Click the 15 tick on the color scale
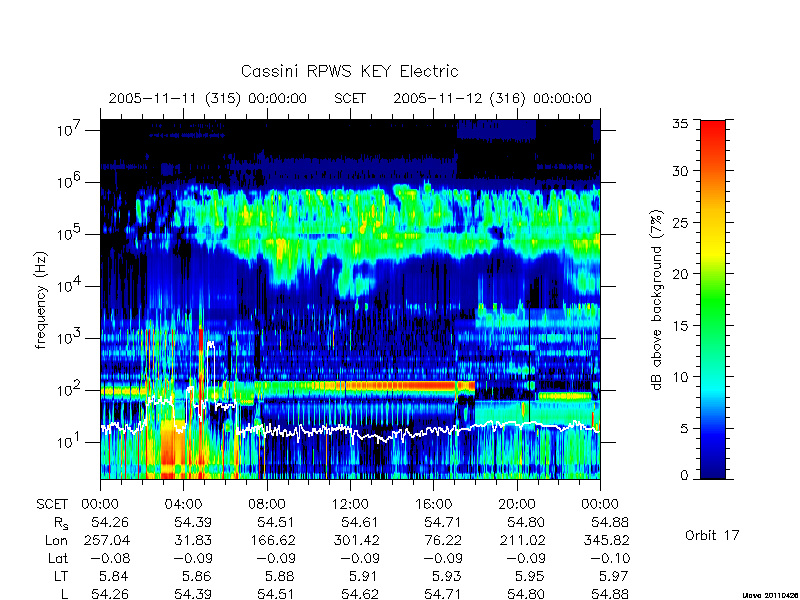This screenshot has width=800, height=600. click(x=683, y=326)
